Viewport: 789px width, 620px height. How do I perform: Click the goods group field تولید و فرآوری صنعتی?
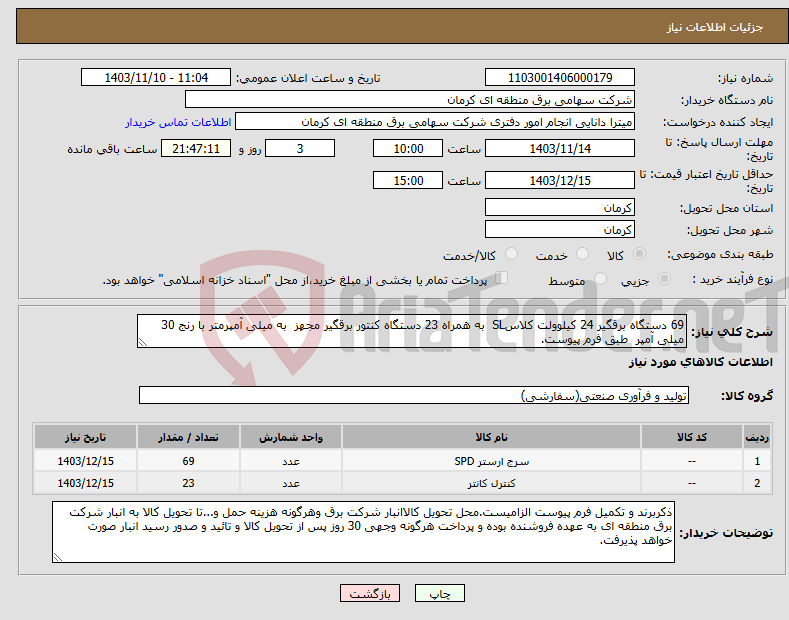click(414, 396)
